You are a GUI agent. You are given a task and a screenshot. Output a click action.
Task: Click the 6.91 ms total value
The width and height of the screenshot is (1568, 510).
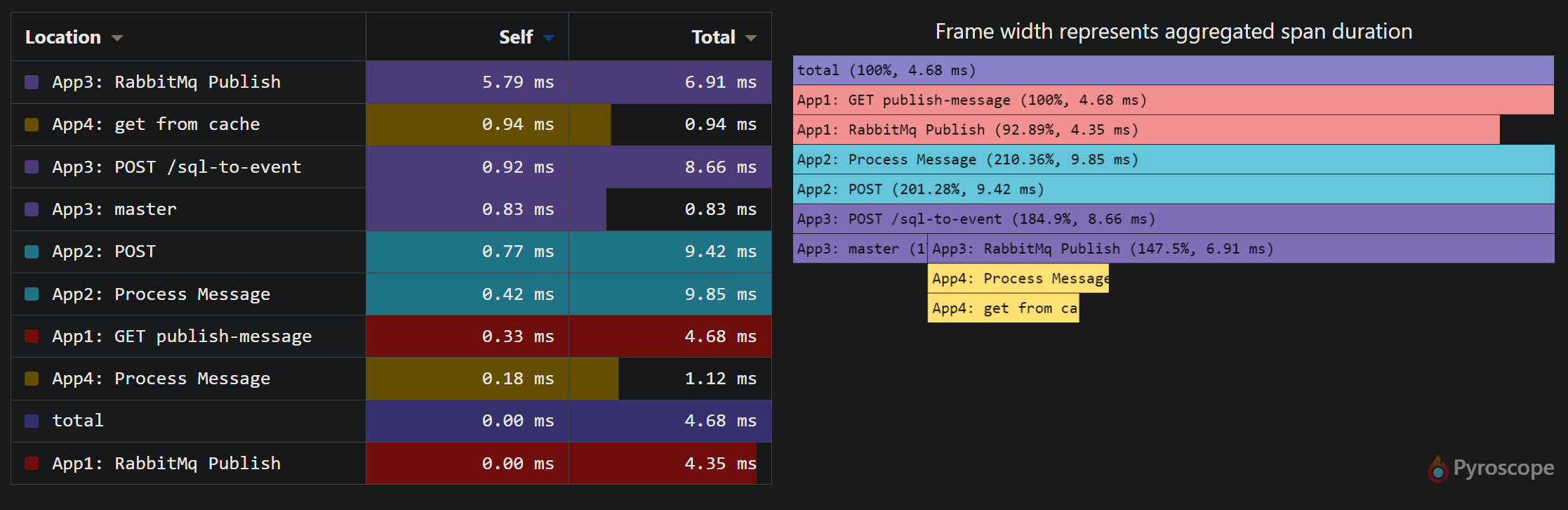721,82
